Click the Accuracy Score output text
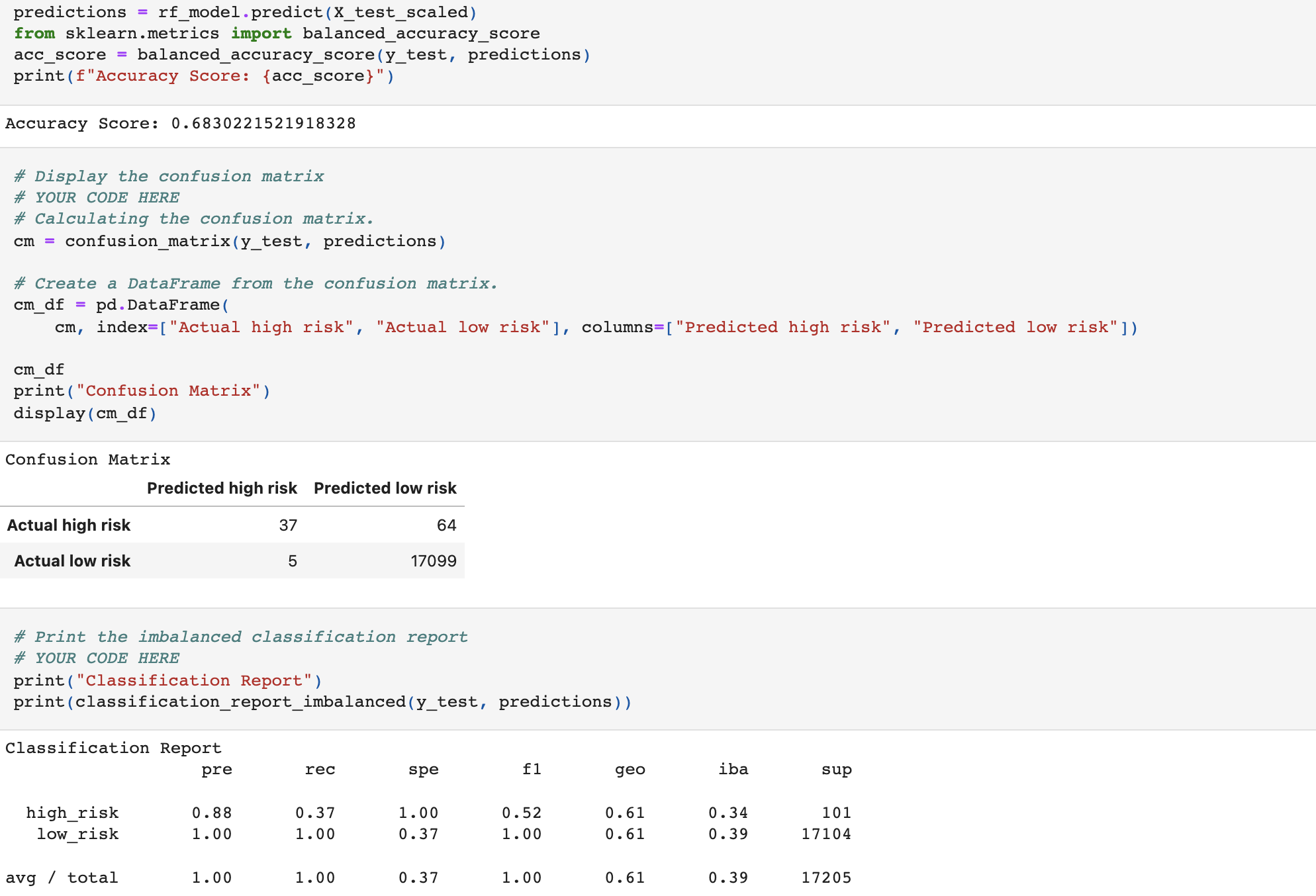The height and width of the screenshot is (896, 1316). click(x=180, y=123)
